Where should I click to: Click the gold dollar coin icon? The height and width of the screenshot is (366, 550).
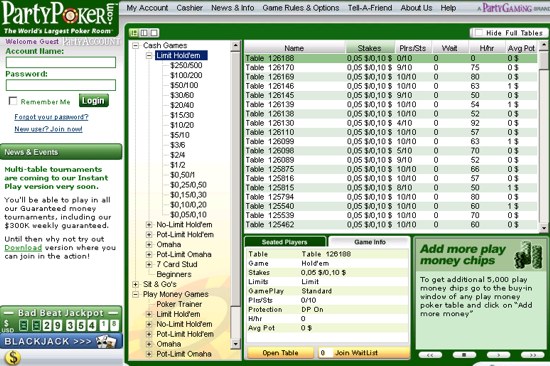(13, 358)
